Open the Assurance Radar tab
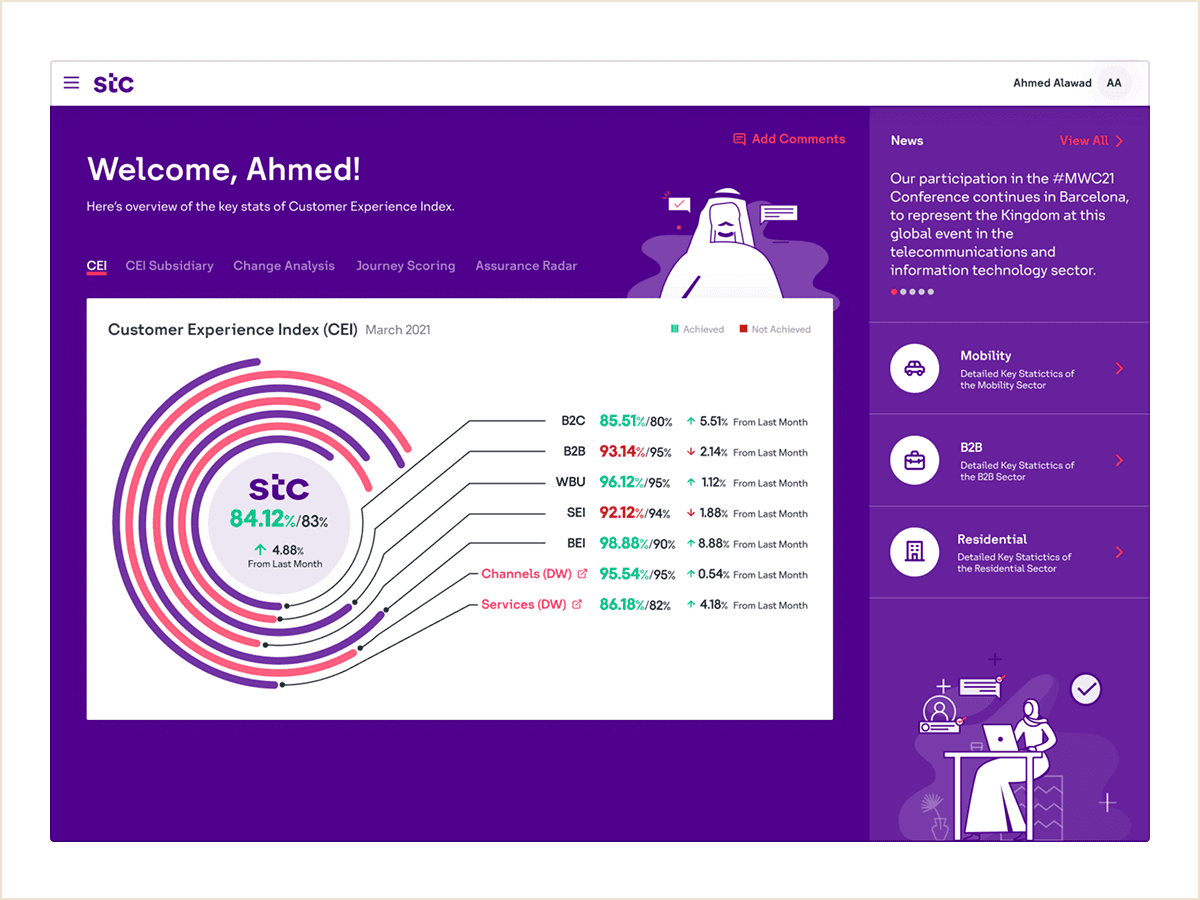This screenshot has height=900, width=1200. (x=526, y=266)
